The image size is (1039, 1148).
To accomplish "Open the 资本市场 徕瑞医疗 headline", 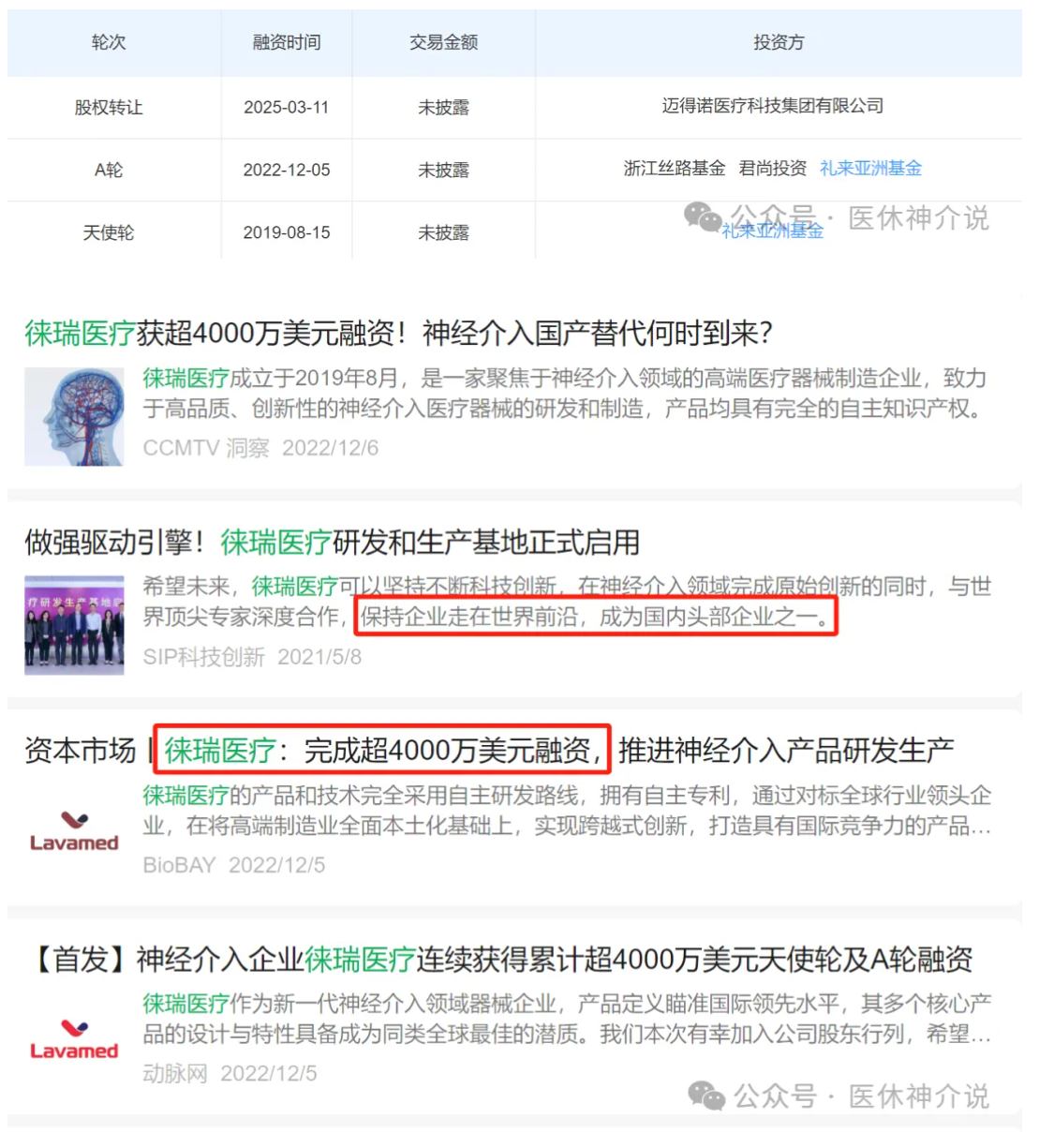I will [x=489, y=751].
